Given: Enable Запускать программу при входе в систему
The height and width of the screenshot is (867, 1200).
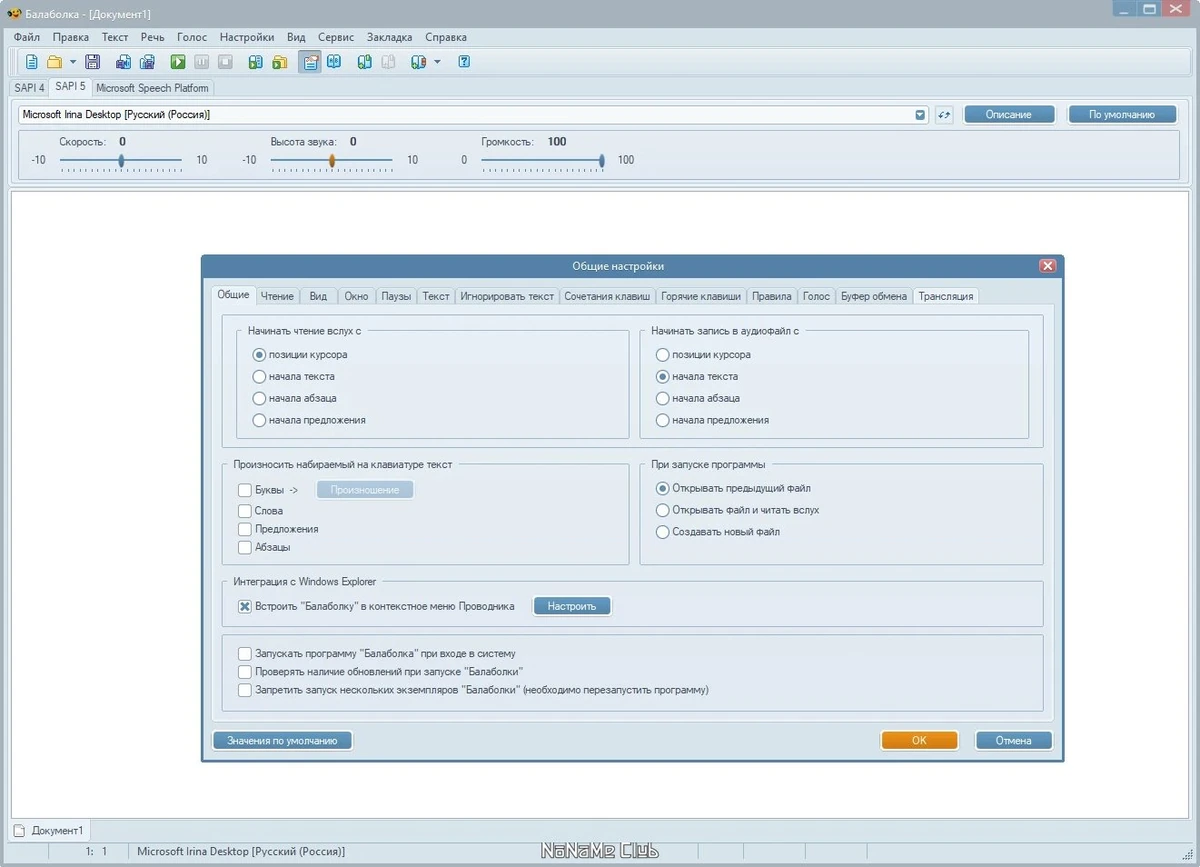Looking at the screenshot, I should 245,654.
